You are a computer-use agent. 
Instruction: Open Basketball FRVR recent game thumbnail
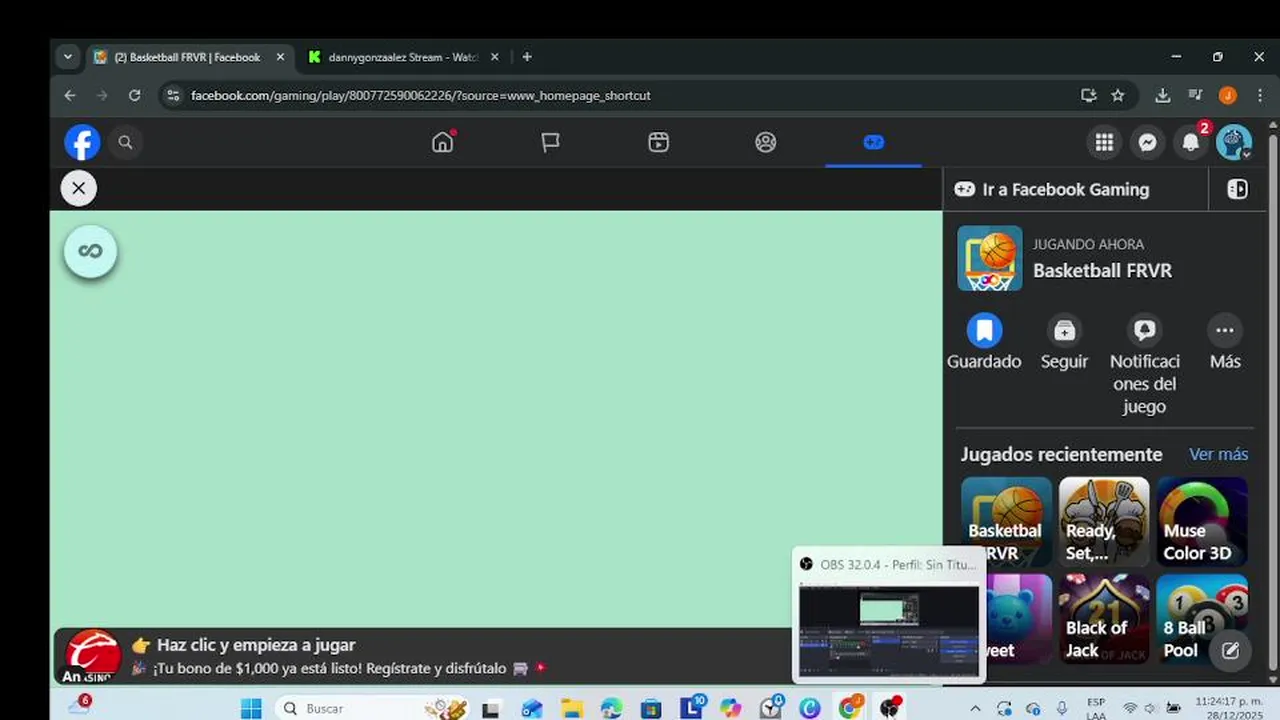click(1006, 522)
